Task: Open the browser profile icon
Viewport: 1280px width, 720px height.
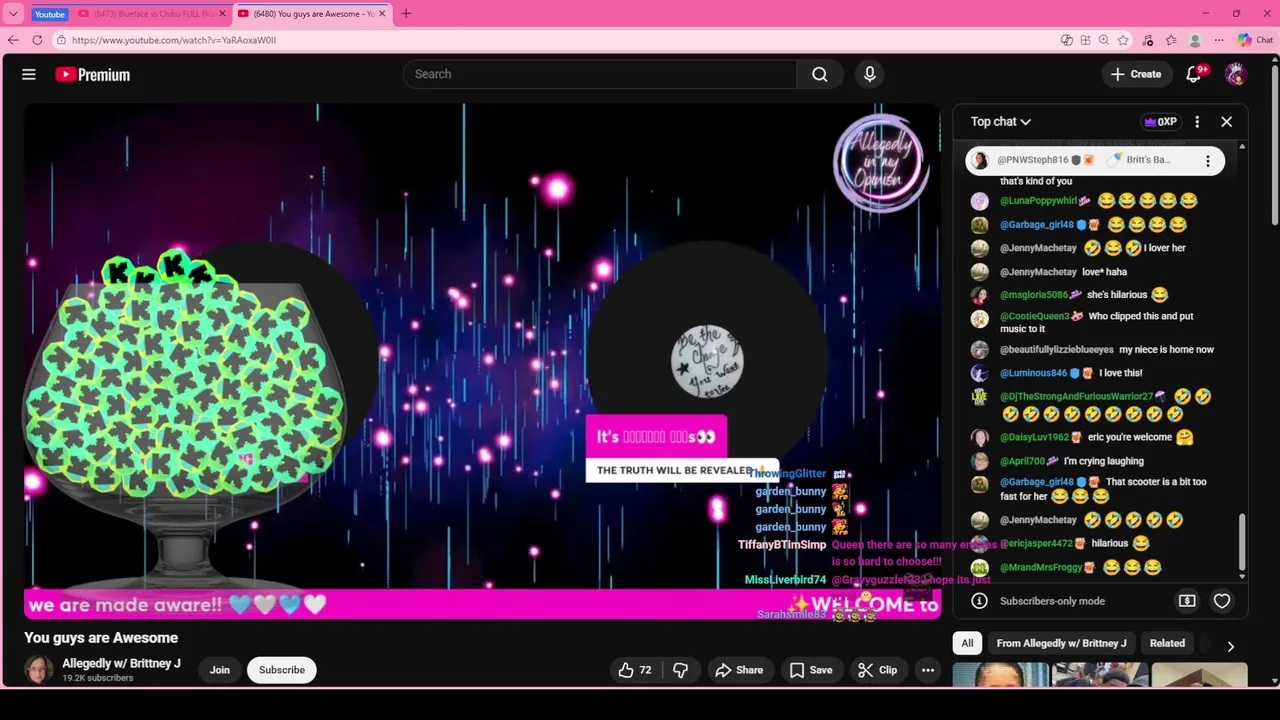Action: pos(1195,40)
